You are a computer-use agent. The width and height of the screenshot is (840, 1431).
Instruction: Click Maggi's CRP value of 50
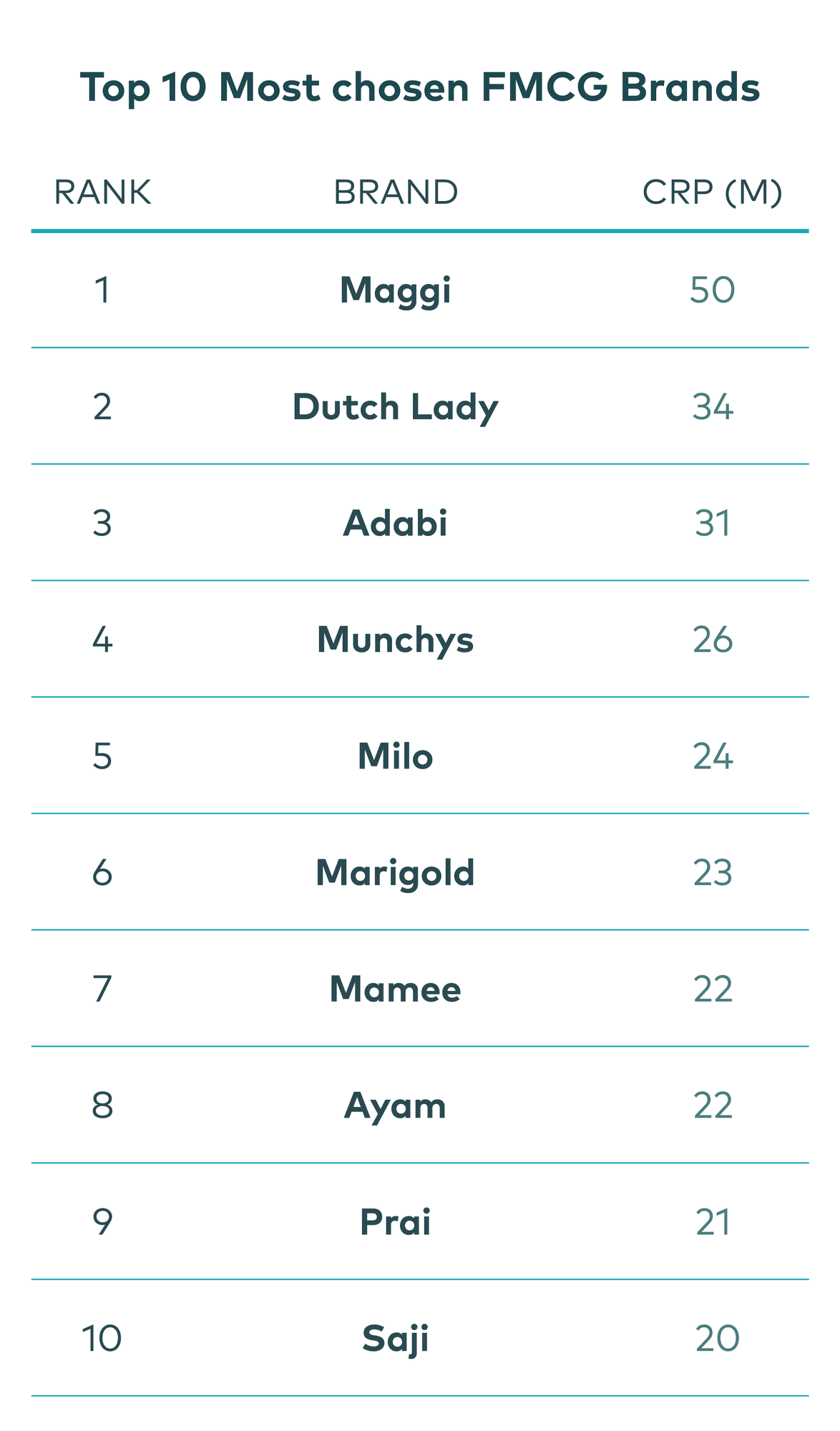tap(713, 290)
